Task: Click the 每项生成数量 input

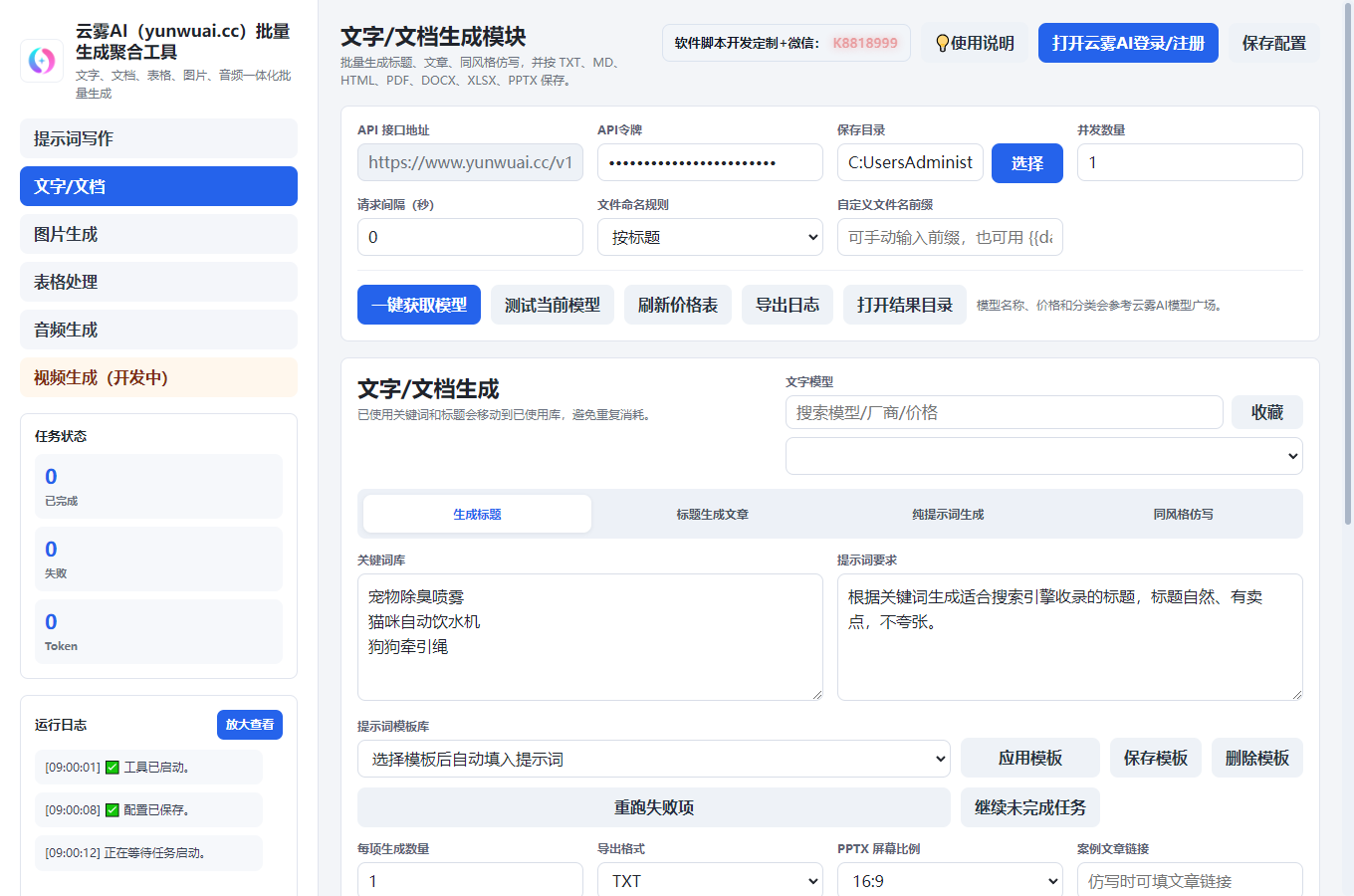Action: pyautogui.click(x=470, y=880)
